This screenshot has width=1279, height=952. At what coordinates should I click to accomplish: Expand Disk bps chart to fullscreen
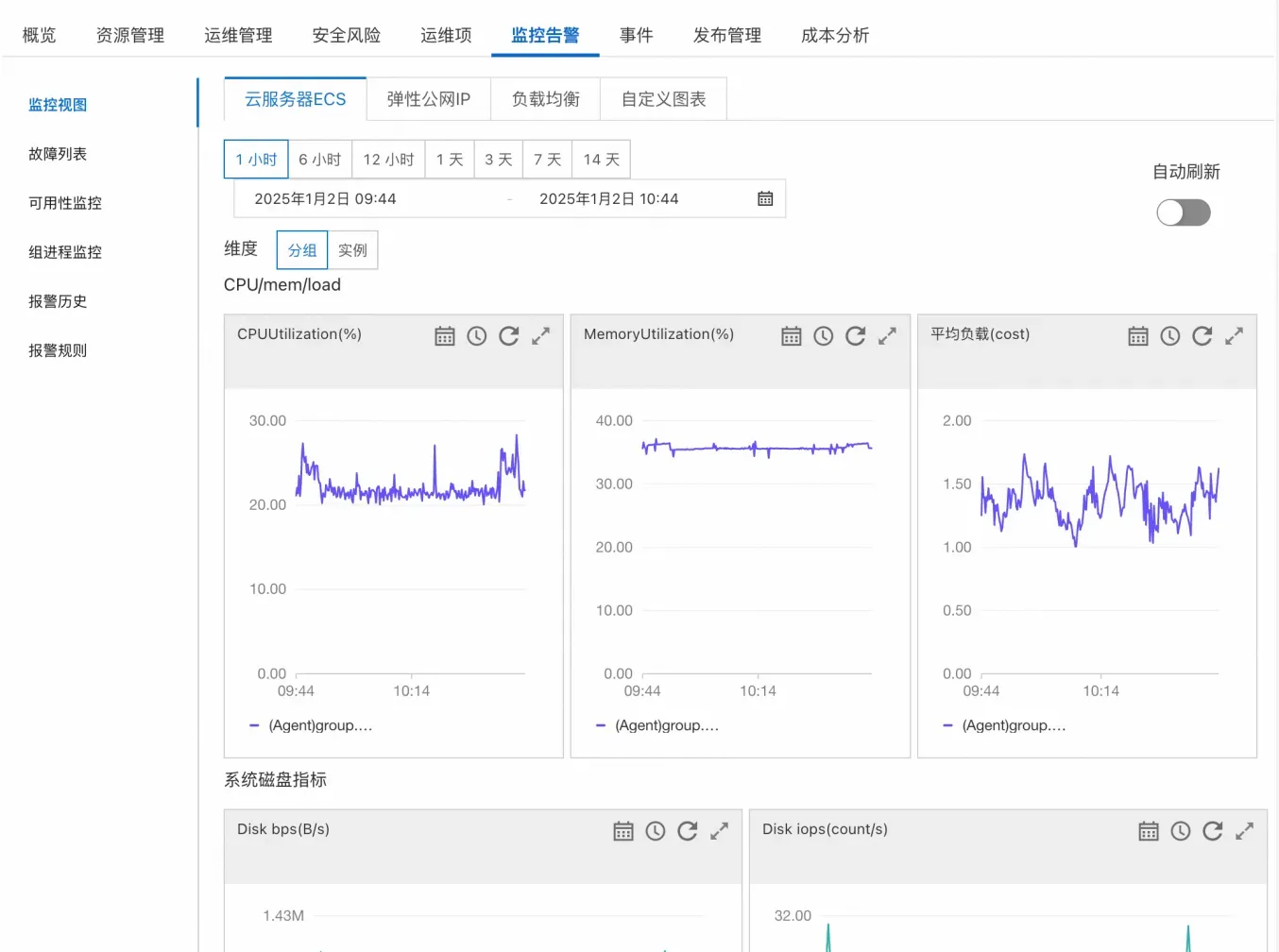pos(719,831)
